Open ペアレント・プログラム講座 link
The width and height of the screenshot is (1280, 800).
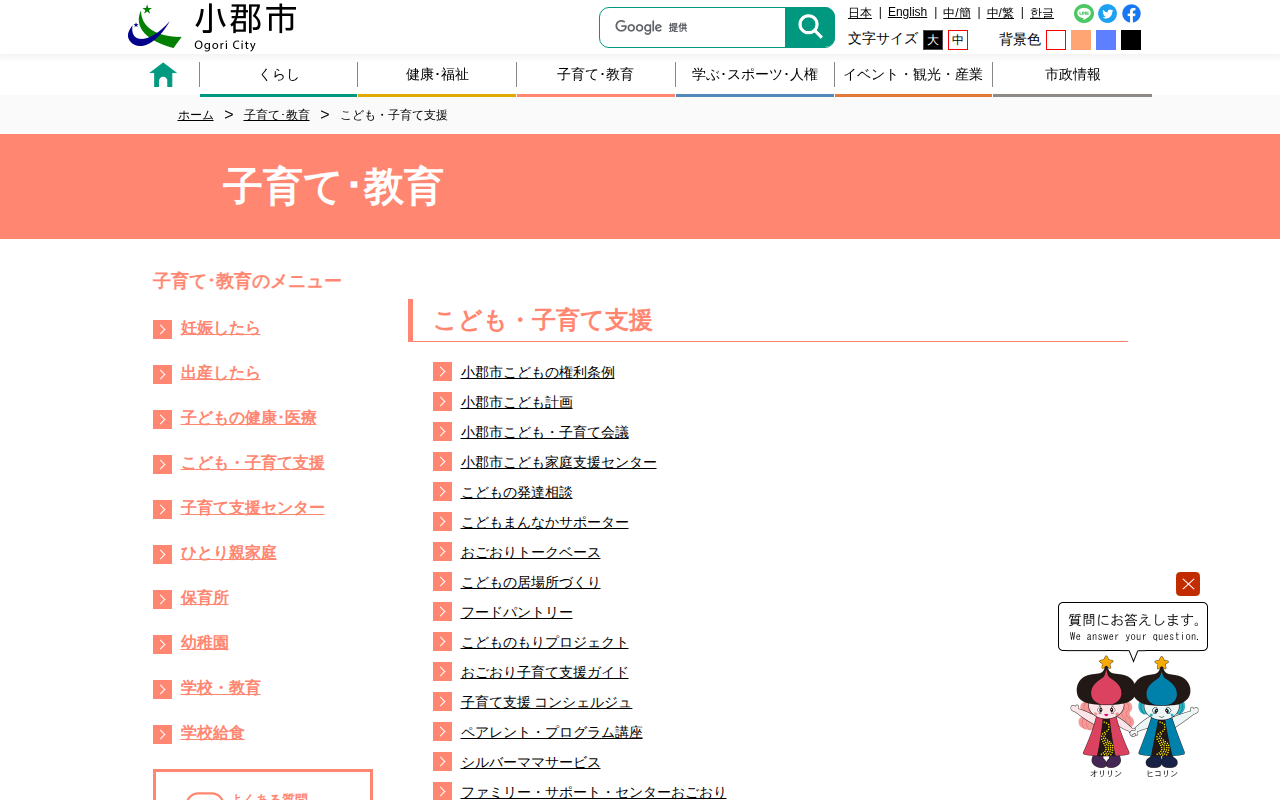552,732
